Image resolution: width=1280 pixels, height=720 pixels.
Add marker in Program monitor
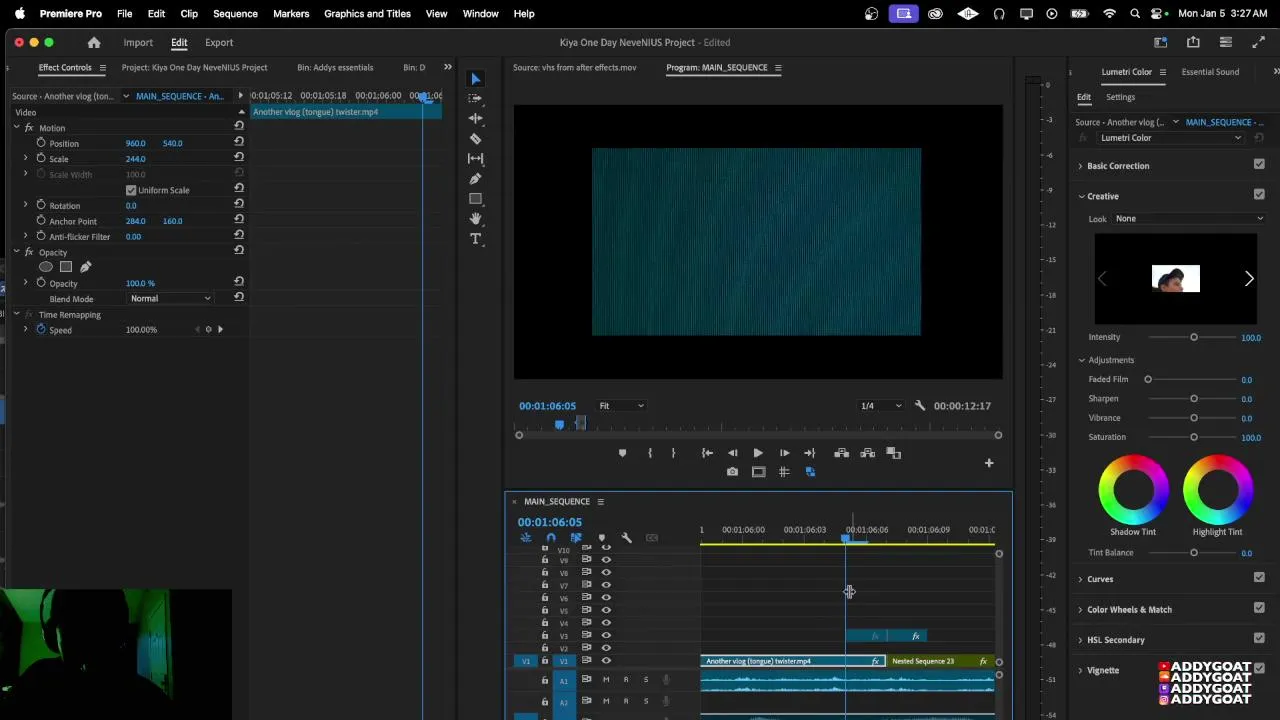click(x=622, y=453)
